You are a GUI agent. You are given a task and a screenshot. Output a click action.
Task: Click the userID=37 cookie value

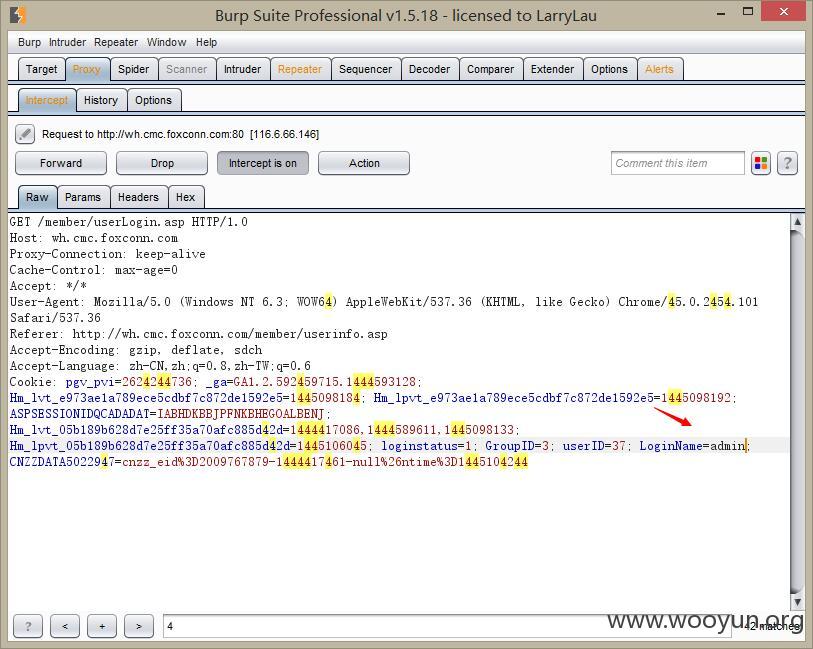coord(594,446)
